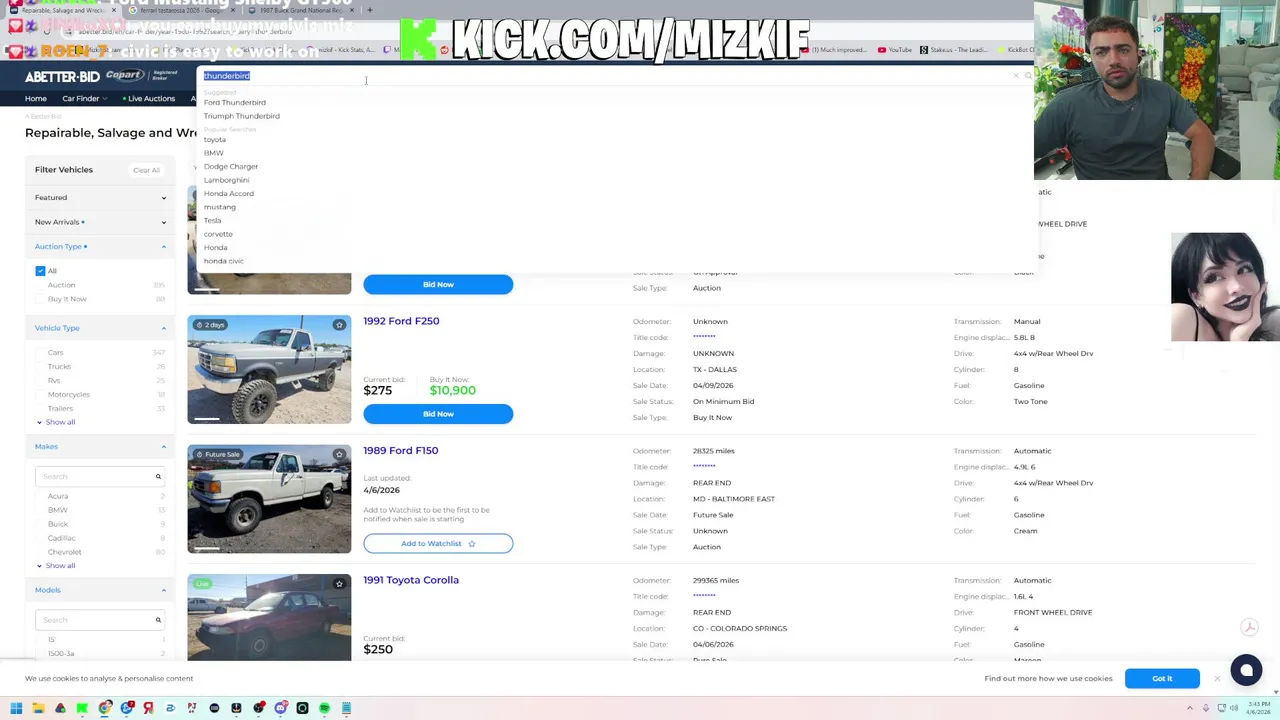1280x720 pixels.
Task: Open the A Better Bid logo
Action: pyautogui.click(x=62, y=76)
